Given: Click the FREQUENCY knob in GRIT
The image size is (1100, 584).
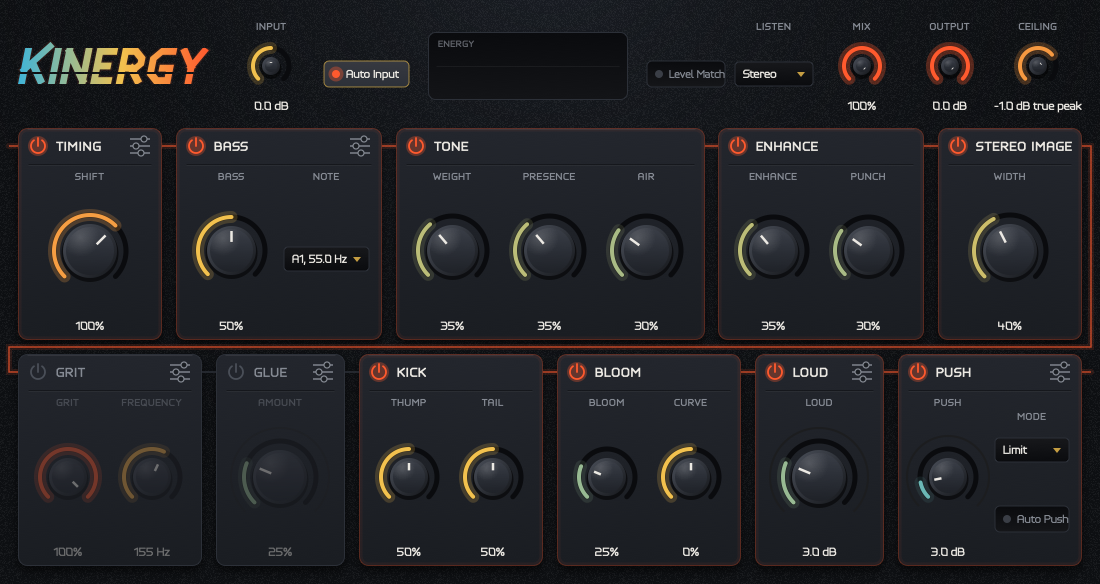Looking at the screenshot, I should (152, 476).
